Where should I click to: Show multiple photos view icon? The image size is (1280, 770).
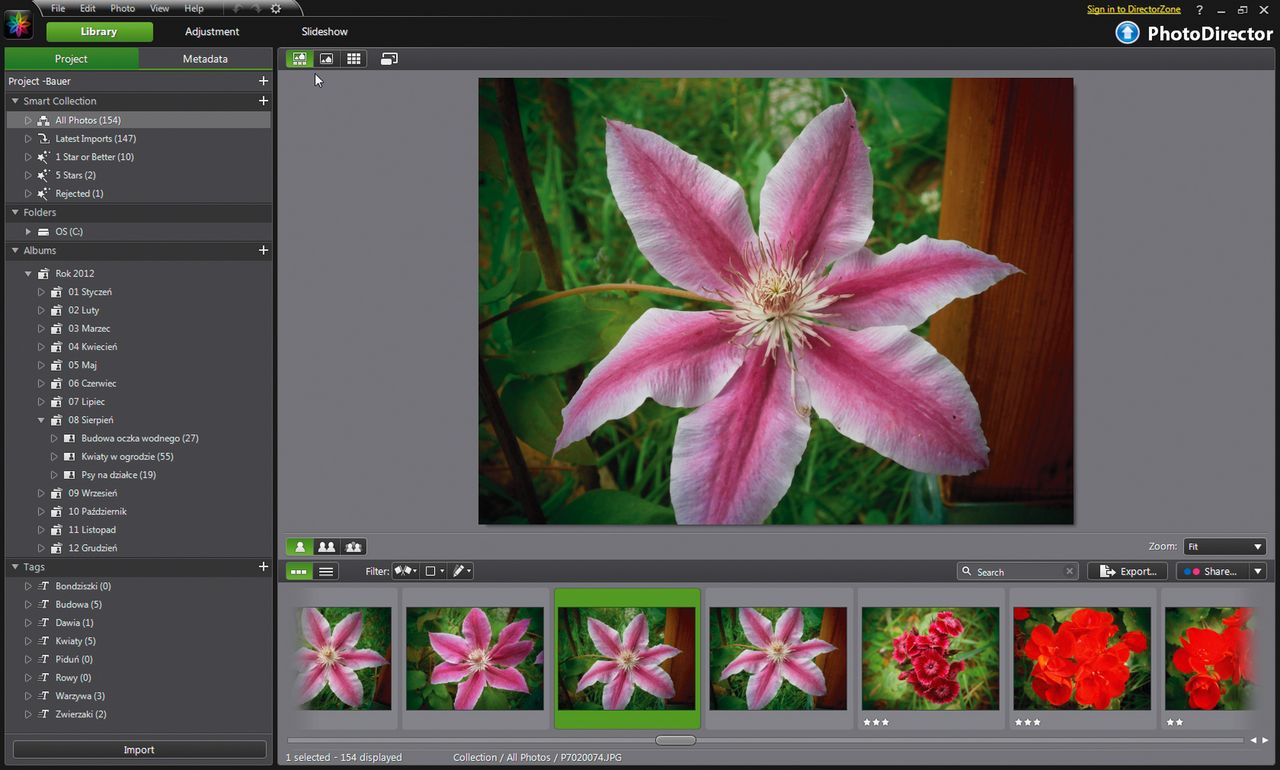tap(353, 547)
